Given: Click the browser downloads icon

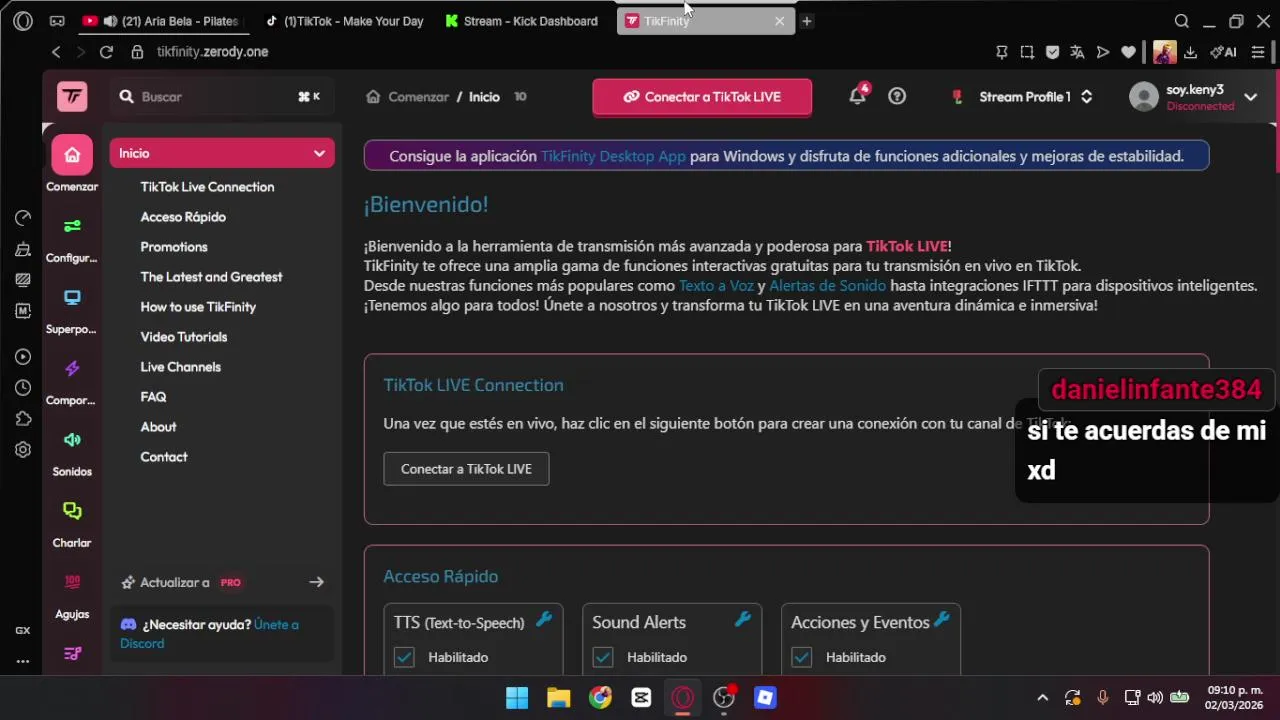Looking at the screenshot, I should [x=1191, y=52].
